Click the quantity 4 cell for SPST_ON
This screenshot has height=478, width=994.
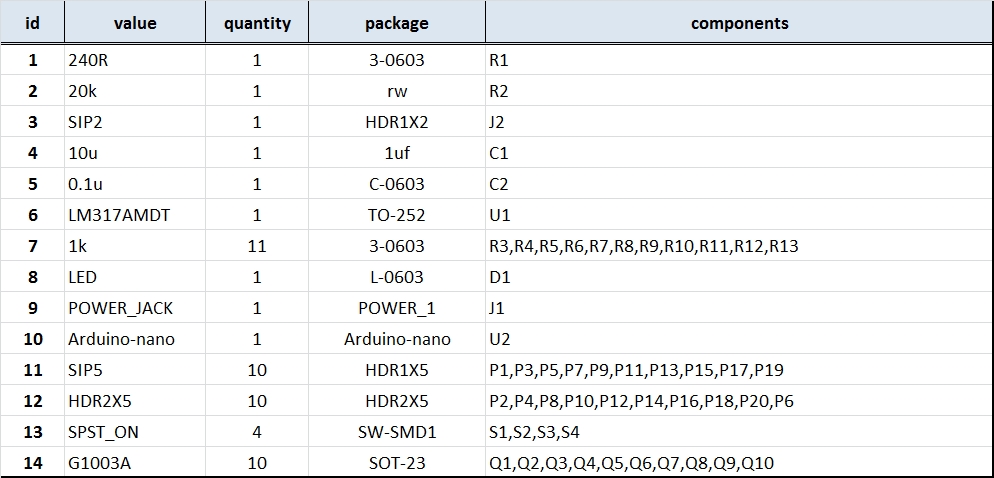point(257,432)
